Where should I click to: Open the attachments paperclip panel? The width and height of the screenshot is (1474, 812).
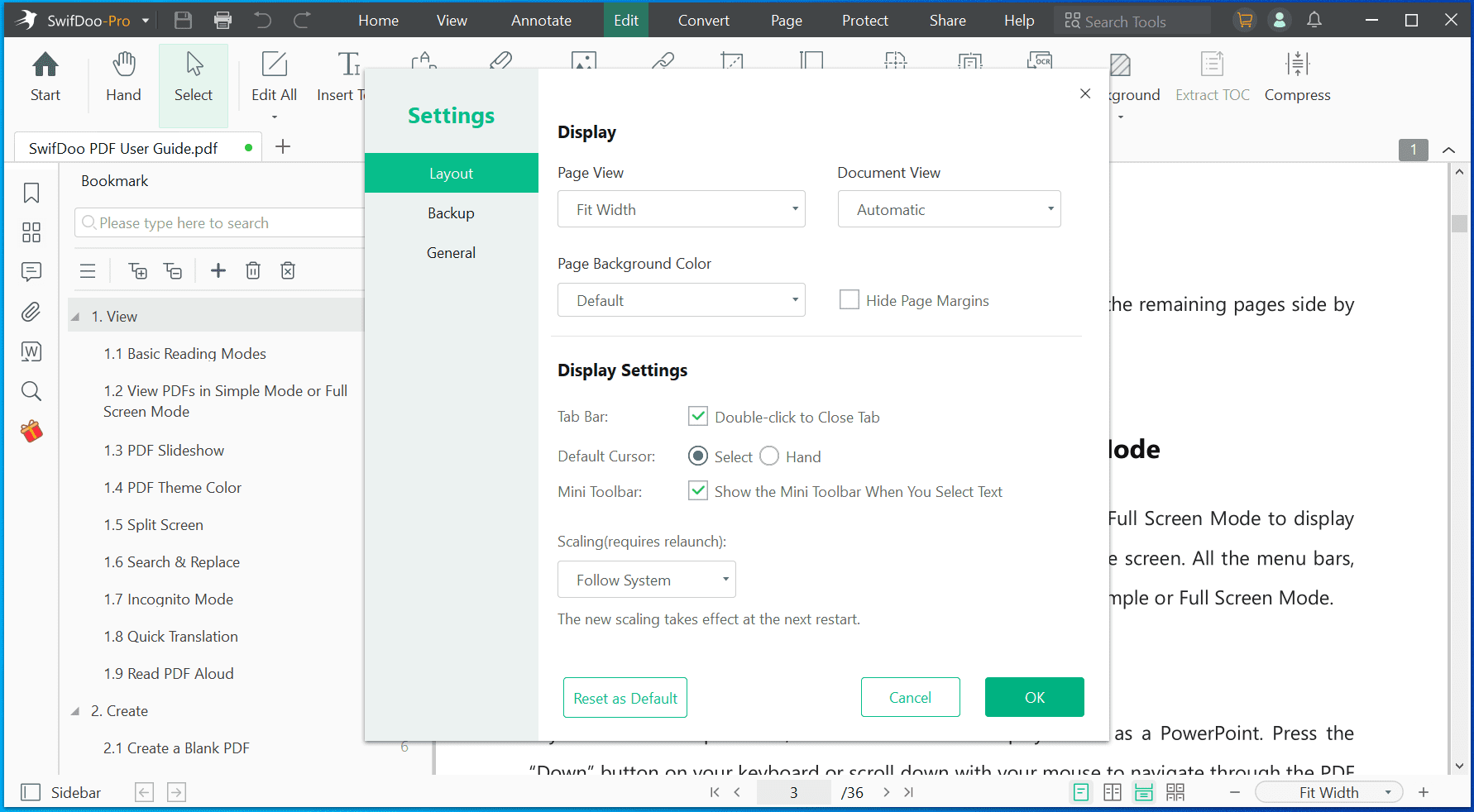(x=31, y=312)
